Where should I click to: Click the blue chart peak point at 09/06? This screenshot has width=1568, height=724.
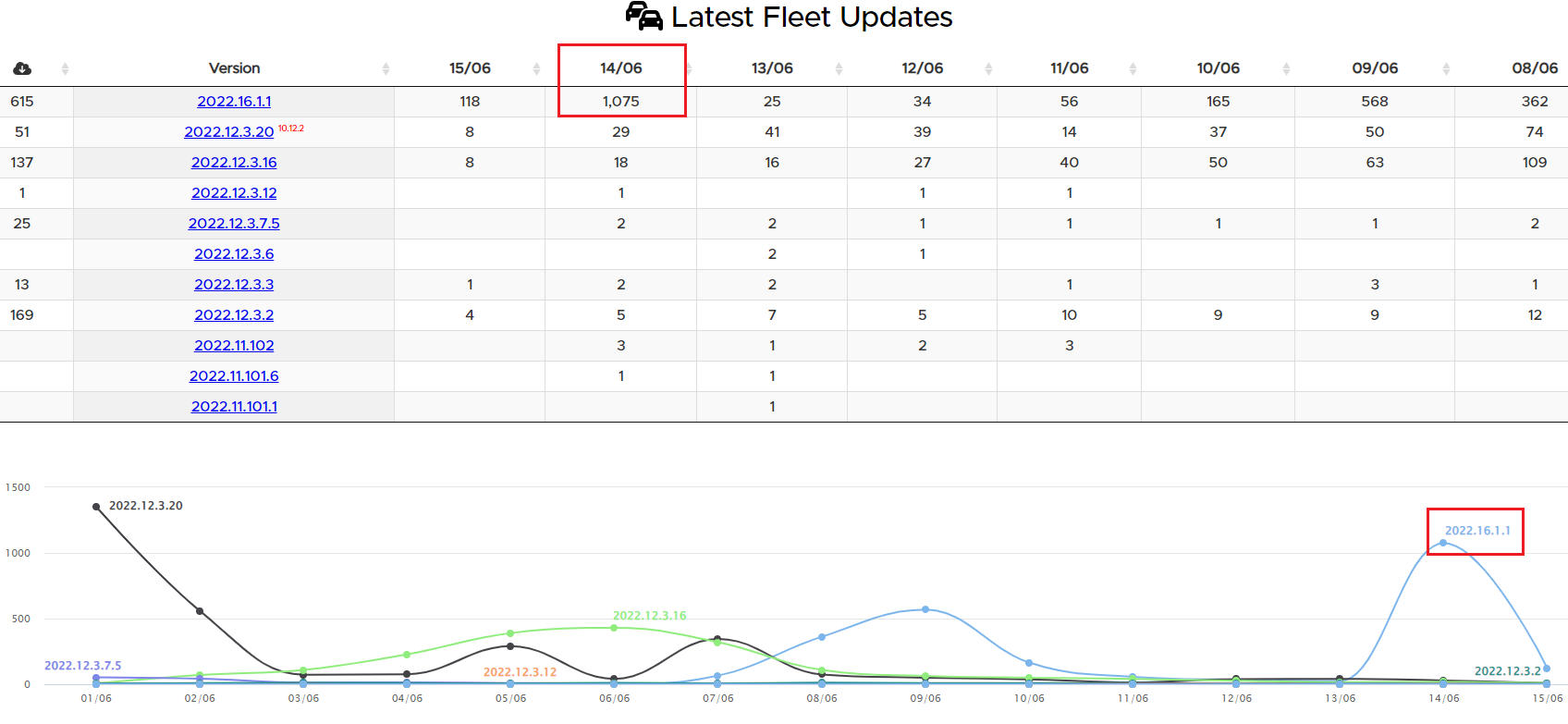[x=925, y=609]
